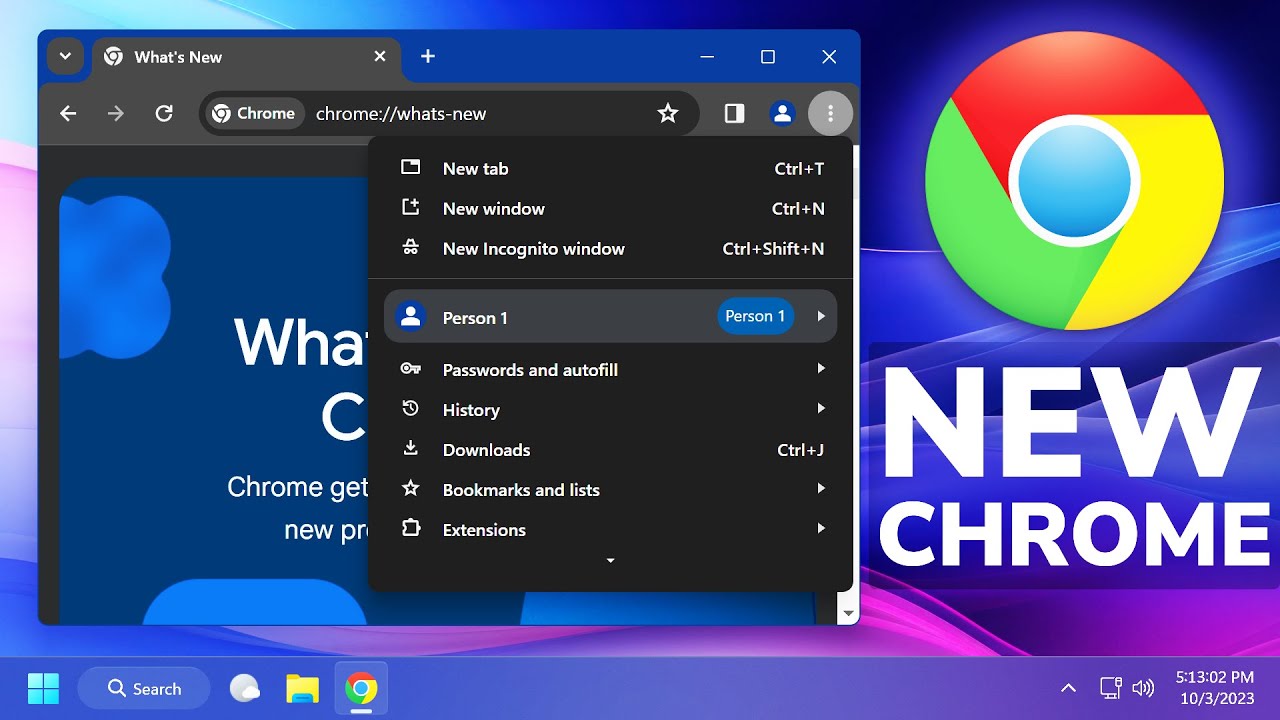Click the key icon beside Passwords
Image resolution: width=1280 pixels, height=720 pixels.
[x=410, y=369]
